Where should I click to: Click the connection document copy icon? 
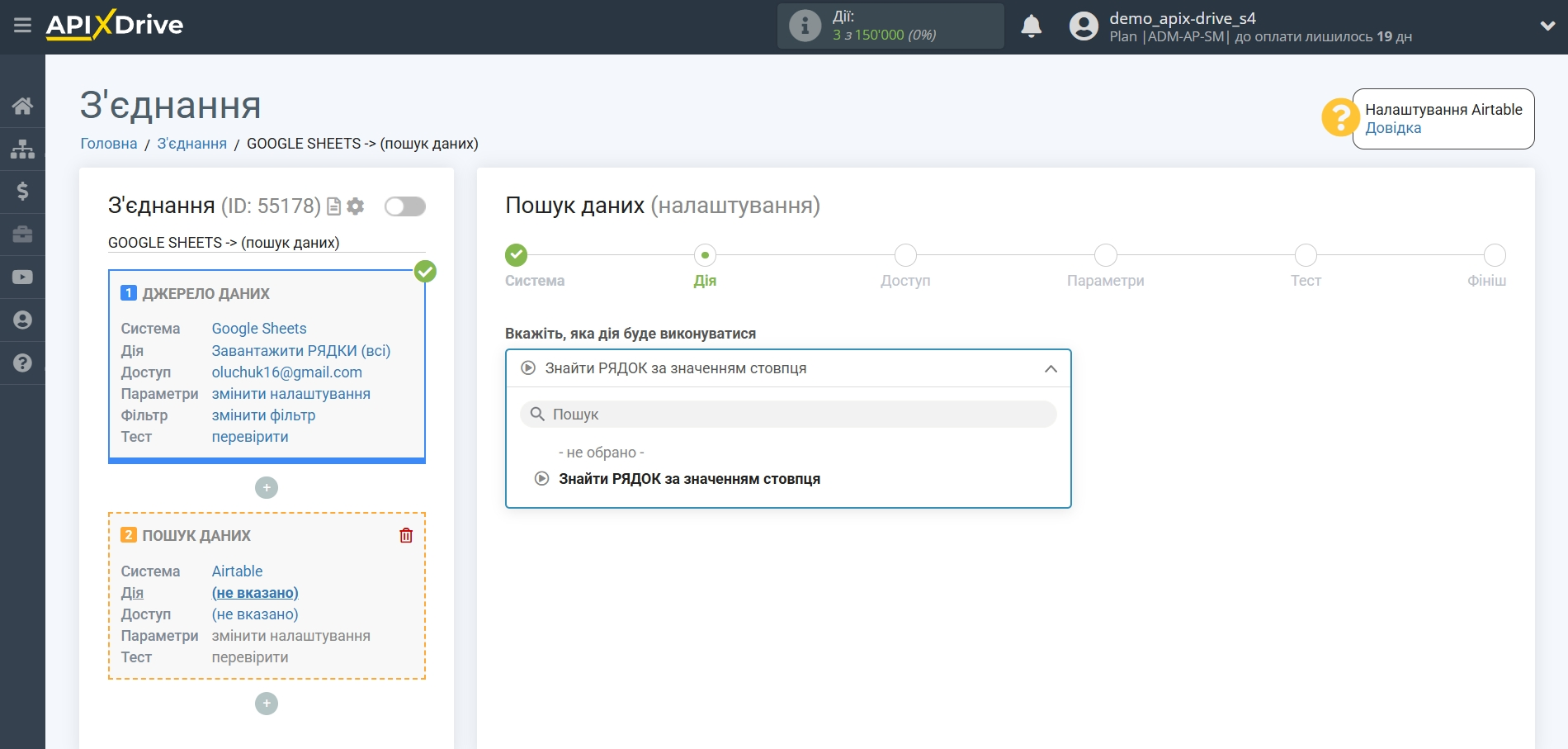[334, 206]
